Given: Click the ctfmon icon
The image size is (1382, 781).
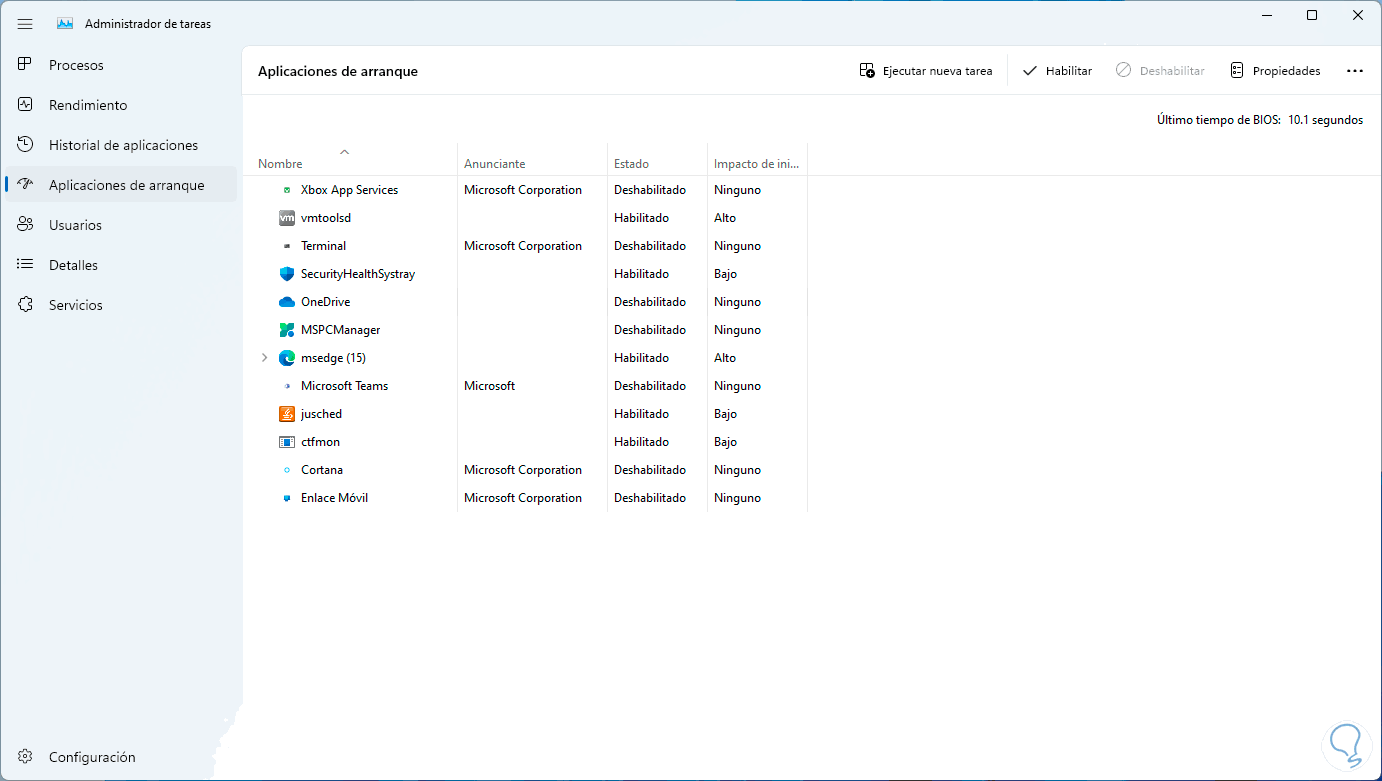Looking at the screenshot, I should 287,442.
